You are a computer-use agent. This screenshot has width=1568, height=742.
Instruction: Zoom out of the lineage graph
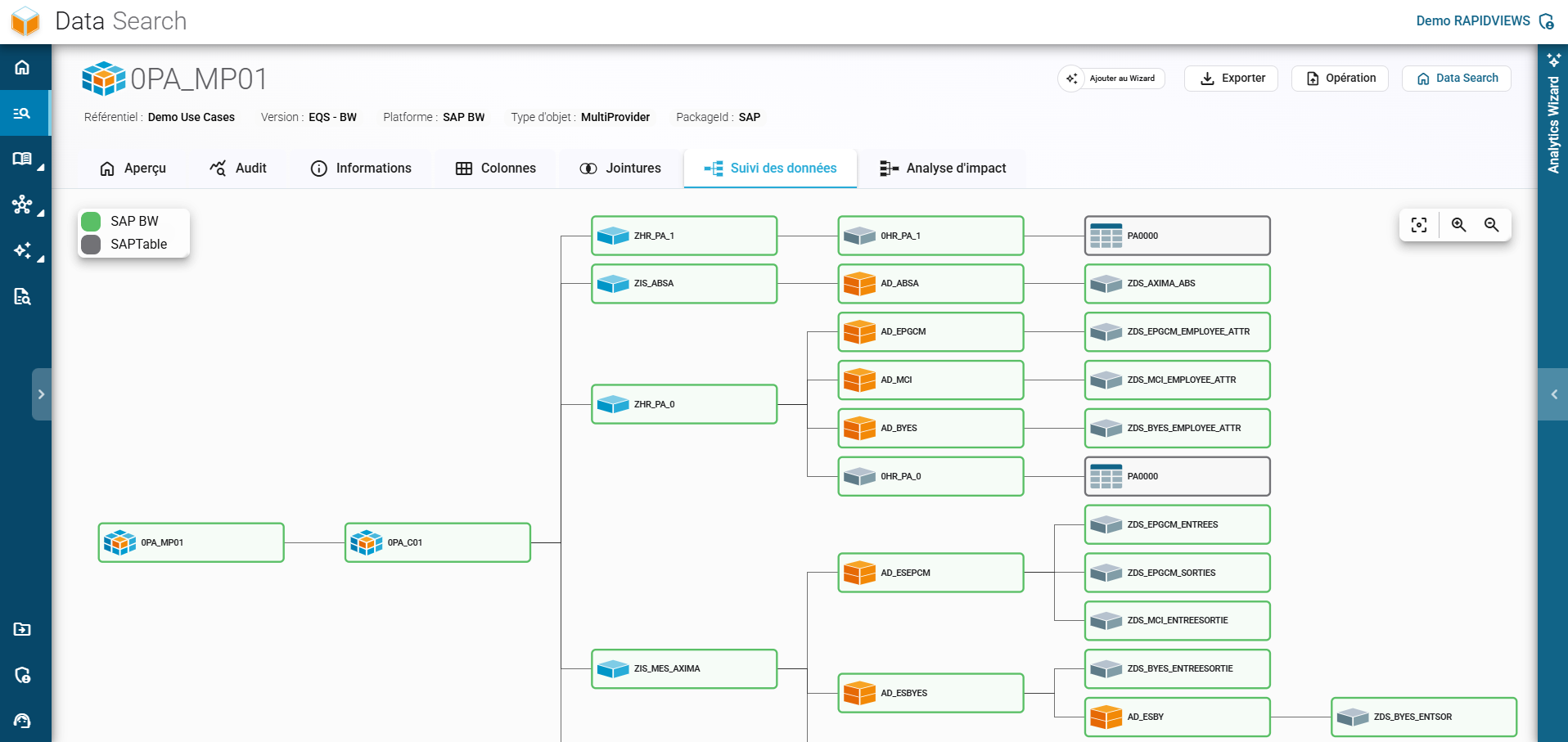(1492, 225)
